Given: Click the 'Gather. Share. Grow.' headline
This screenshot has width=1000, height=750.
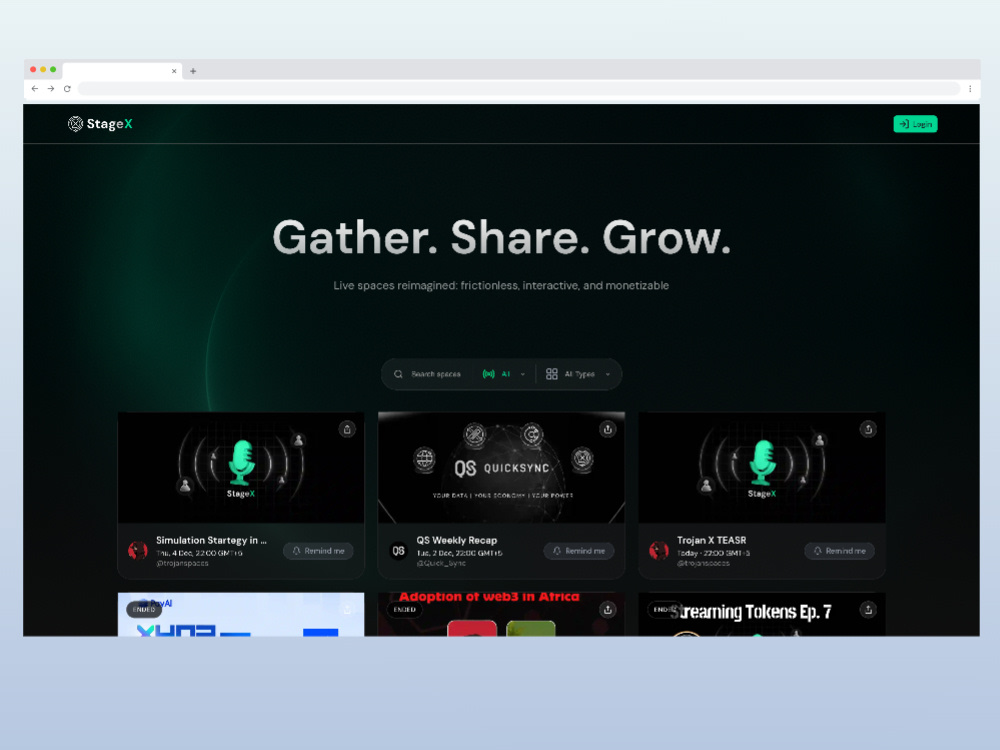Looking at the screenshot, I should [501, 237].
